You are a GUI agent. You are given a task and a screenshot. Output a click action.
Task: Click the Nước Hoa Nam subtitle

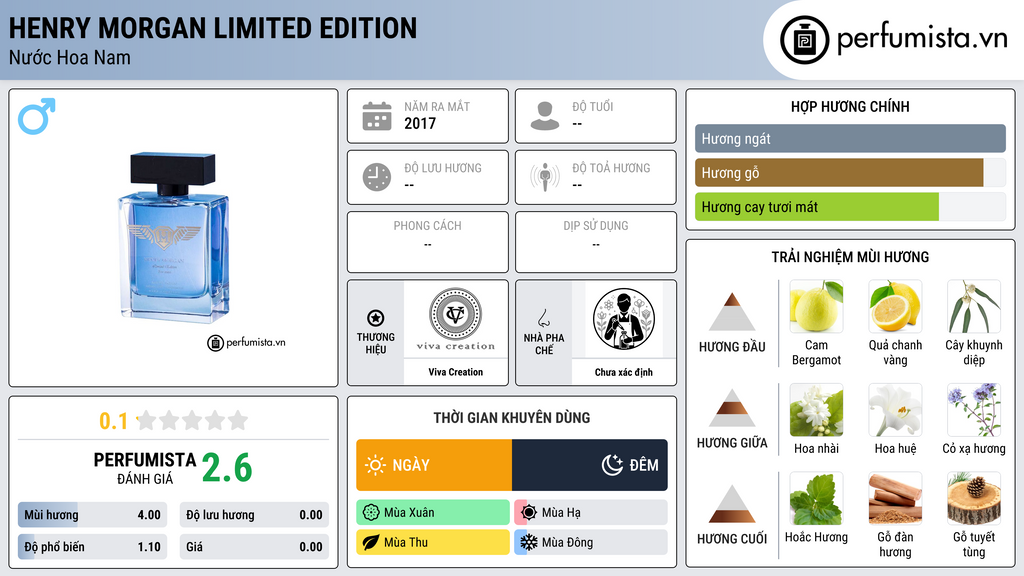[x=70, y=57]
